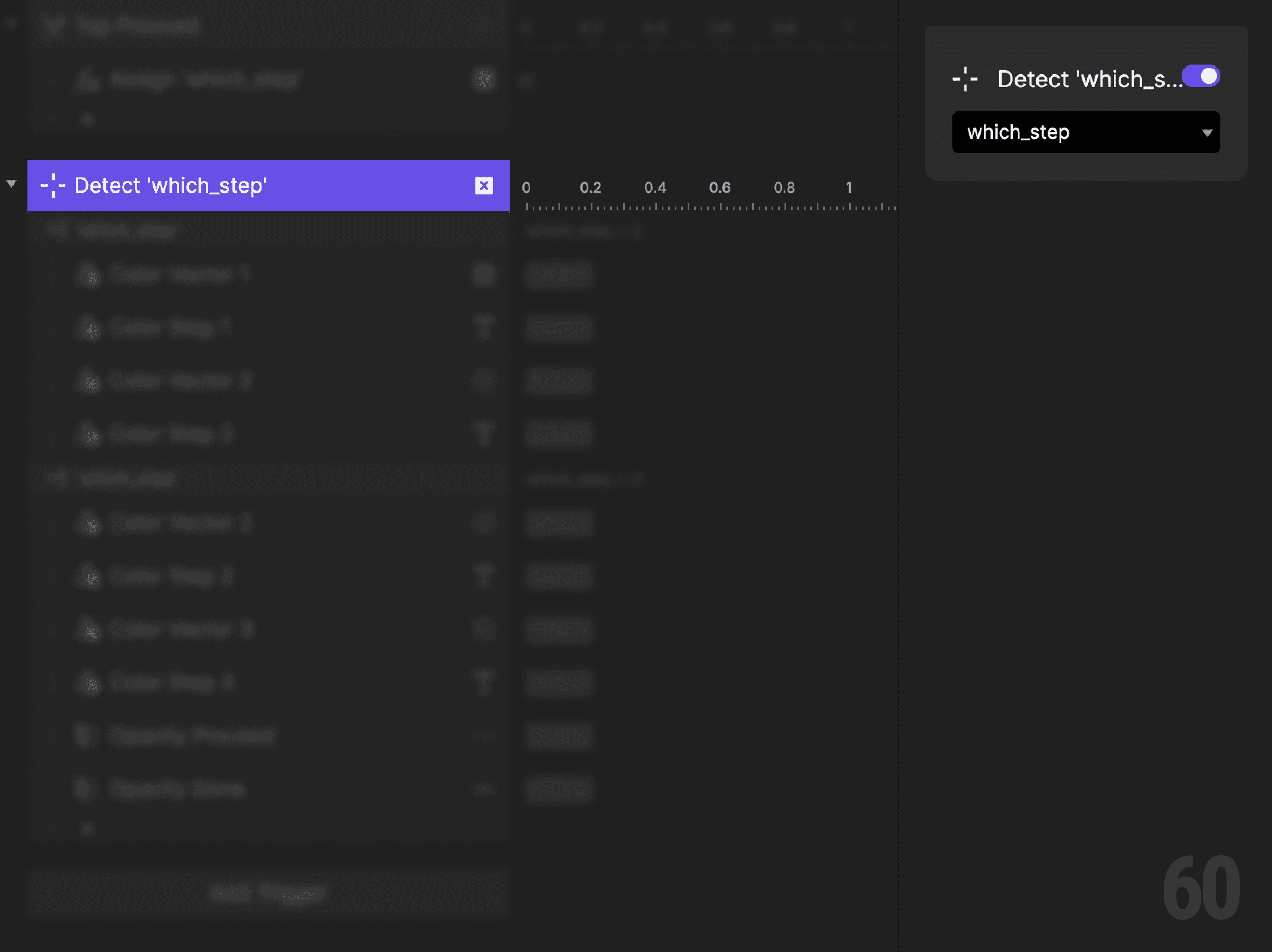The image size is (1272, 952).
Task: Toggle the circular key button beside Assign 'which_step'
Action: coord(485,80)
